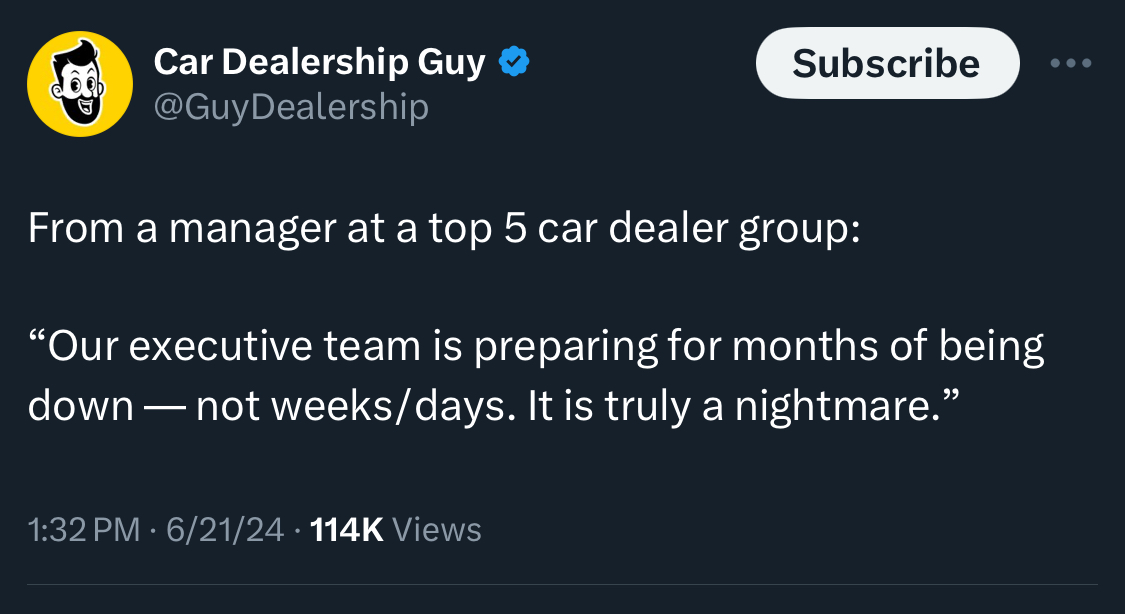Open Car Dealership Guy's profile avatar
Image resolution: width=1125 pixels, height=614 pixels.
coord(80,83)
